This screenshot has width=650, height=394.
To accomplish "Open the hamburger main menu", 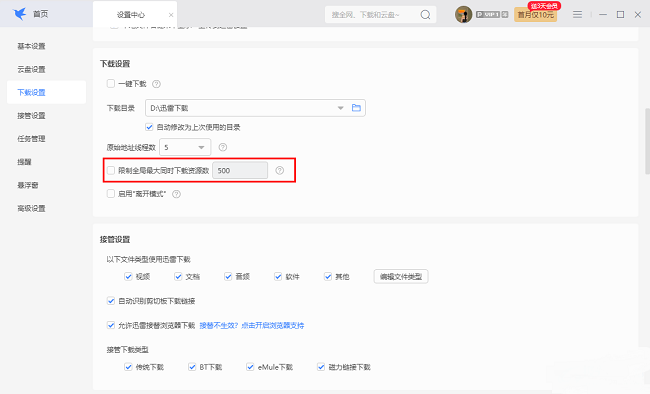I will (577, 15).
